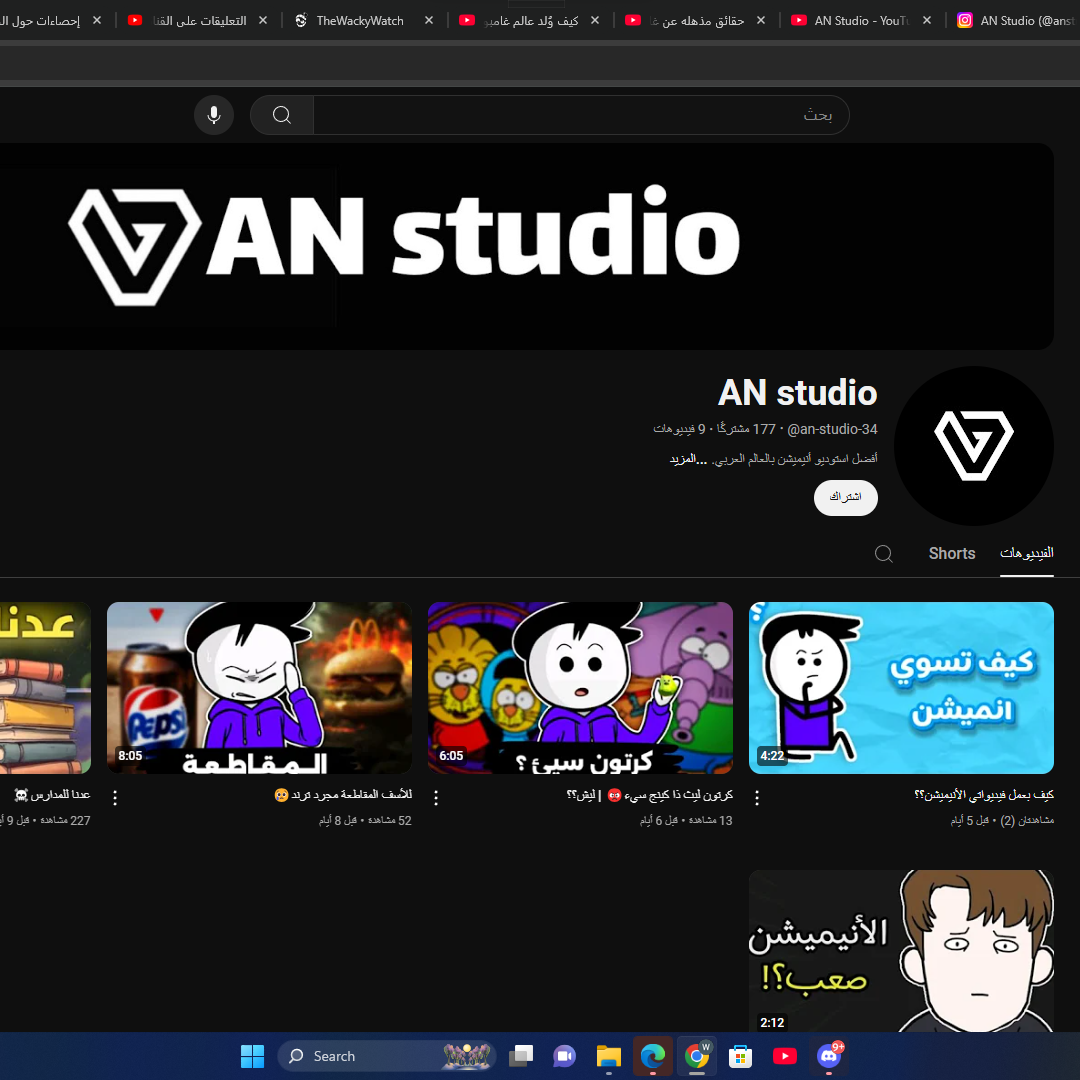Click the "اشتراك" subscribe button

click(845, 497)
